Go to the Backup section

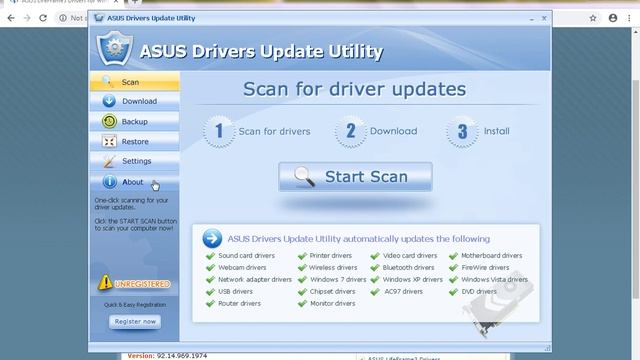134,121
